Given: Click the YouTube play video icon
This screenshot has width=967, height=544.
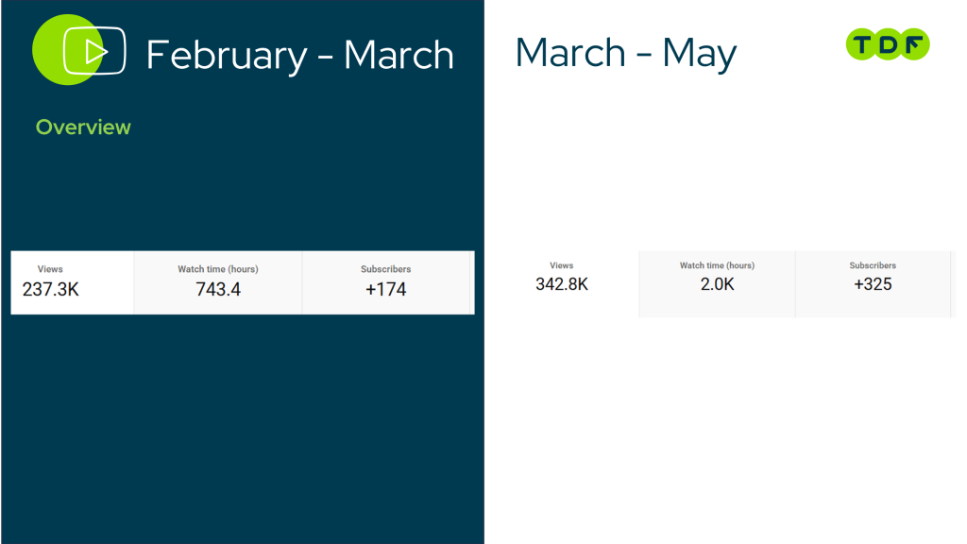Looking at the screenshot, I should pyautogui.click(x=94, y=51).
